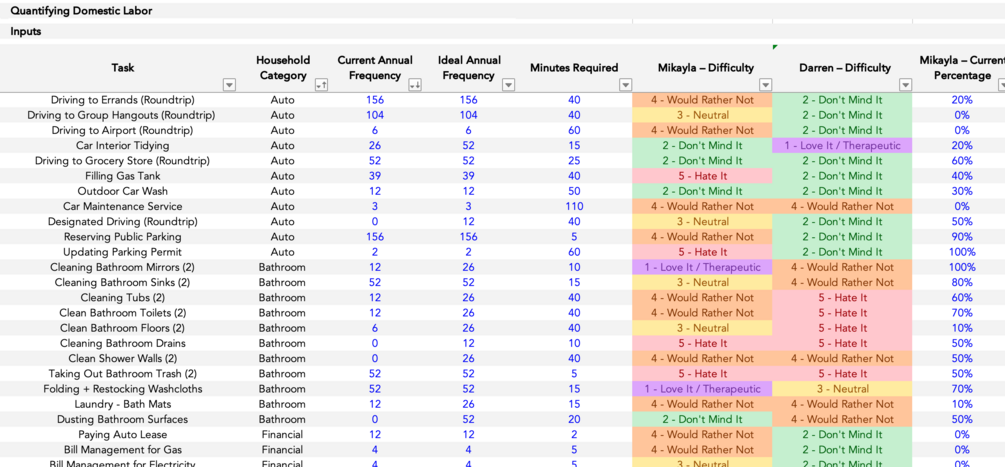Select the 'Folding + Restocking Washcloths' cell
This screenshot has width=1005, height=467.
[122, 389]
